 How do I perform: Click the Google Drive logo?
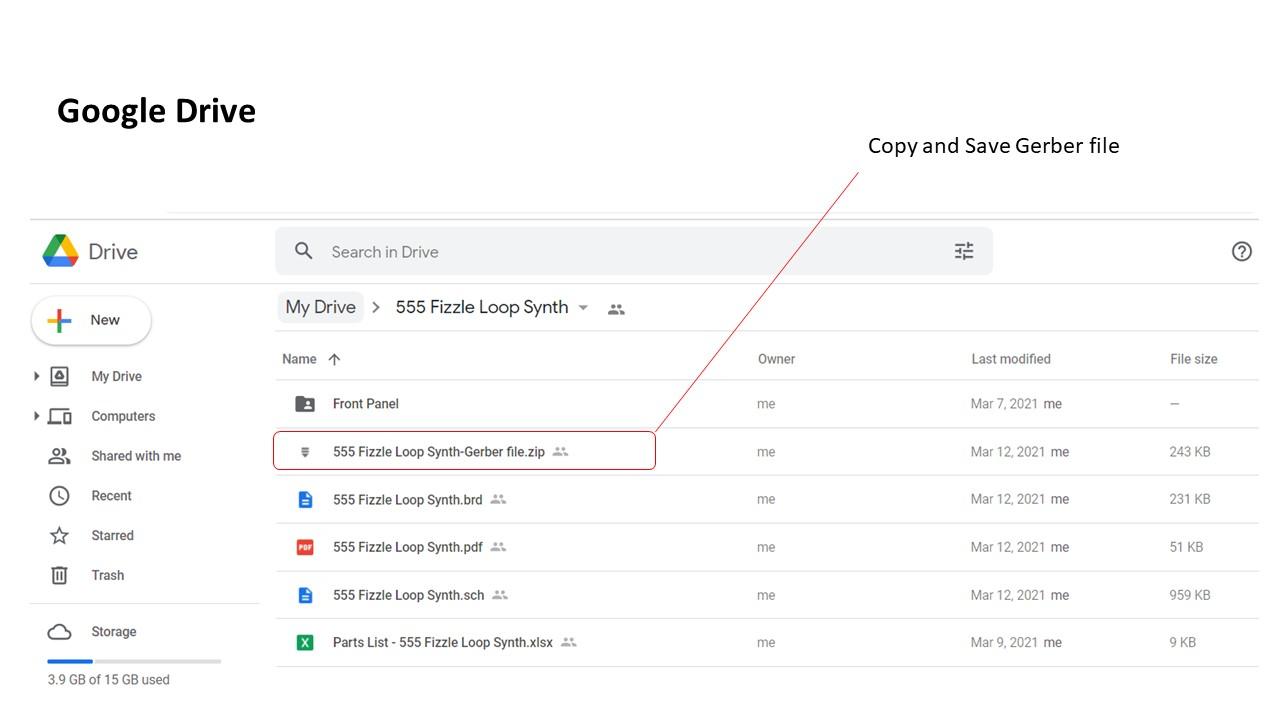pyautogui.click(x=60, y=251)
